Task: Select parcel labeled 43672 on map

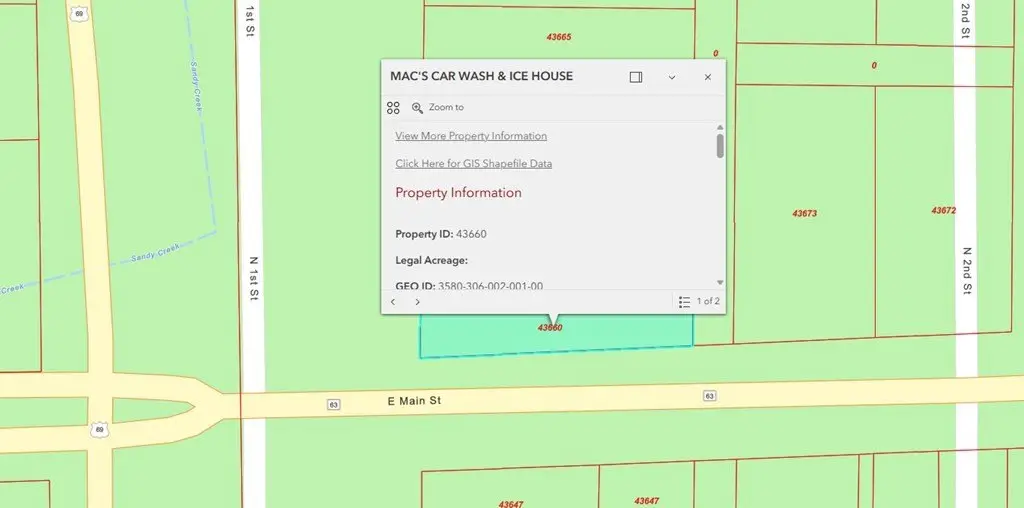Action: point(944,210)
